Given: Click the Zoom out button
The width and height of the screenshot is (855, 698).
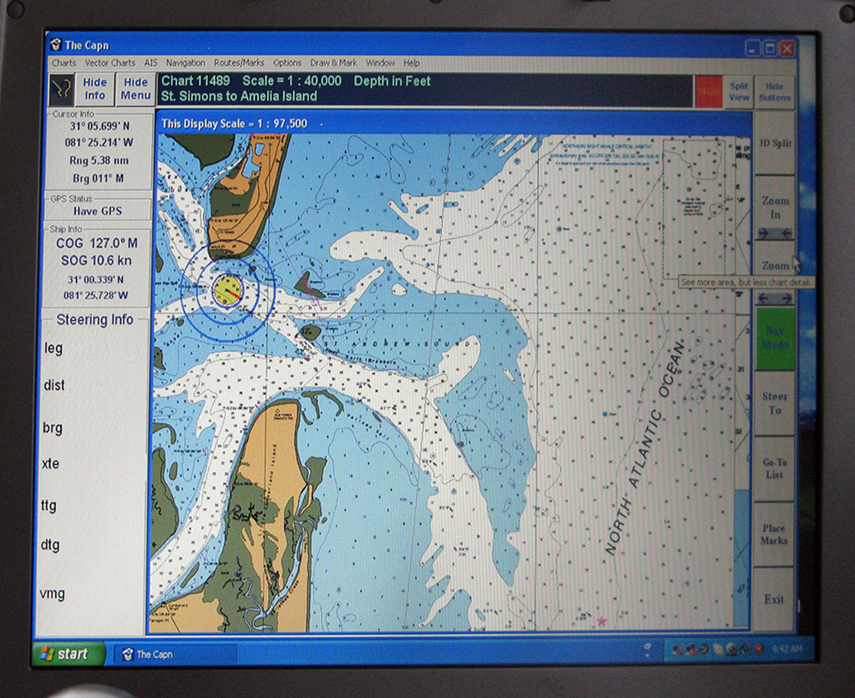Looking at the screenshot, I should (x=775, y=265).
